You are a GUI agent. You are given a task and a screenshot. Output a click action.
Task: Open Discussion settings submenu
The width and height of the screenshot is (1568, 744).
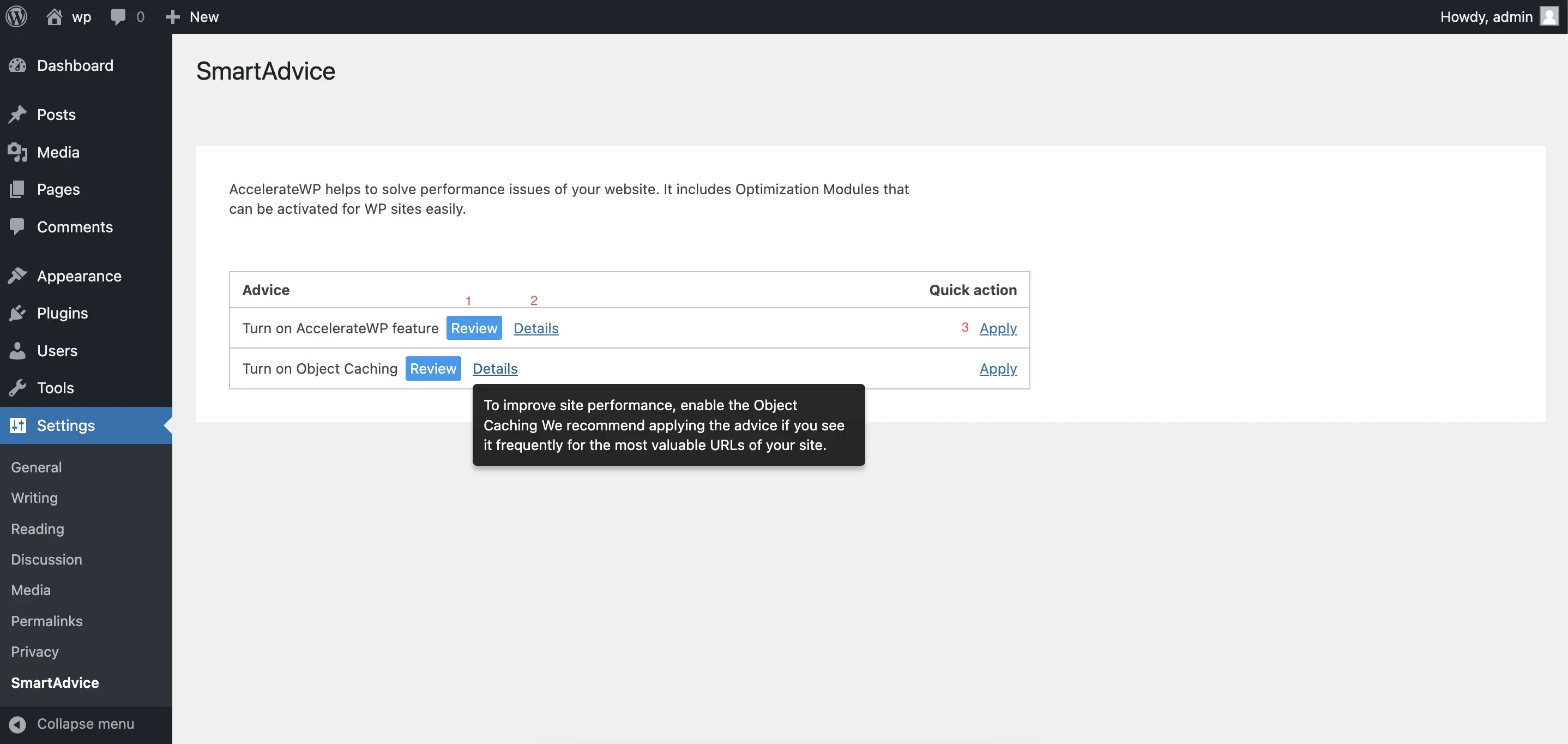tap(46, 559)
